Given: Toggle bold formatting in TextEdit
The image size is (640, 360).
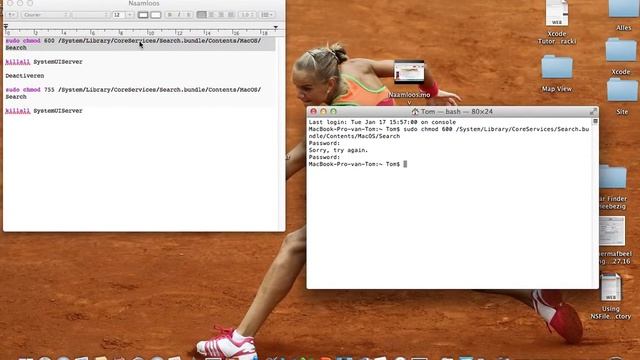Looking at the screenshot, I should 170,15.
